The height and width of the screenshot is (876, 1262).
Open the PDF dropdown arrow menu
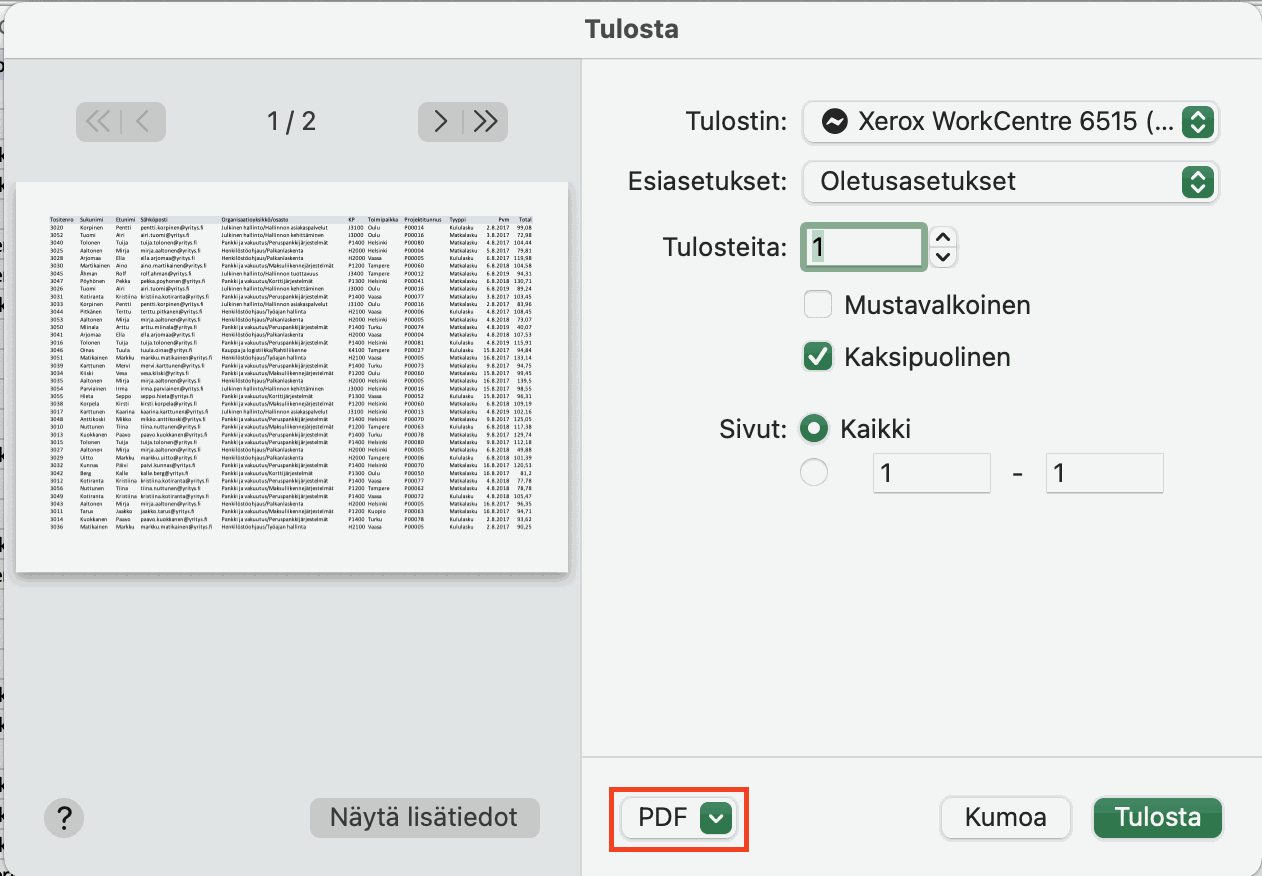(x=718, y=818)
